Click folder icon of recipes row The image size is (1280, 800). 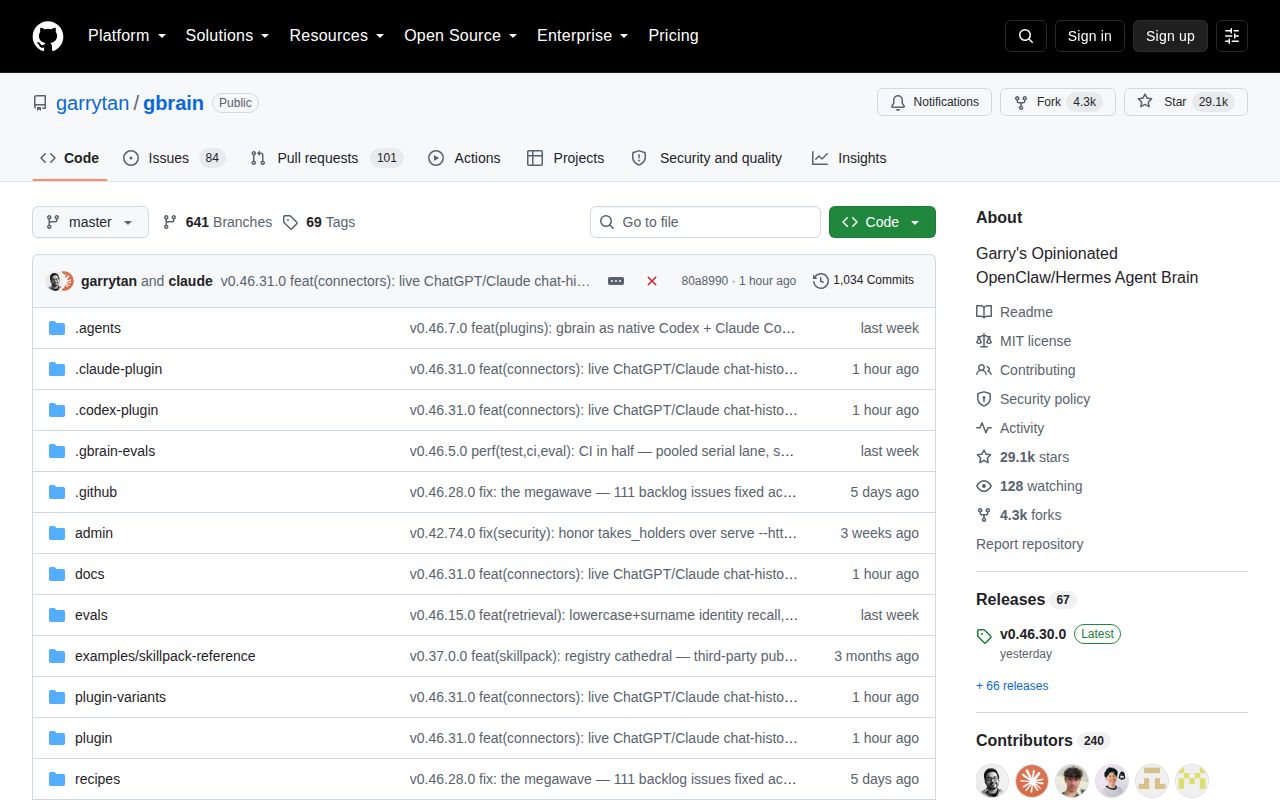pos(57,779)
